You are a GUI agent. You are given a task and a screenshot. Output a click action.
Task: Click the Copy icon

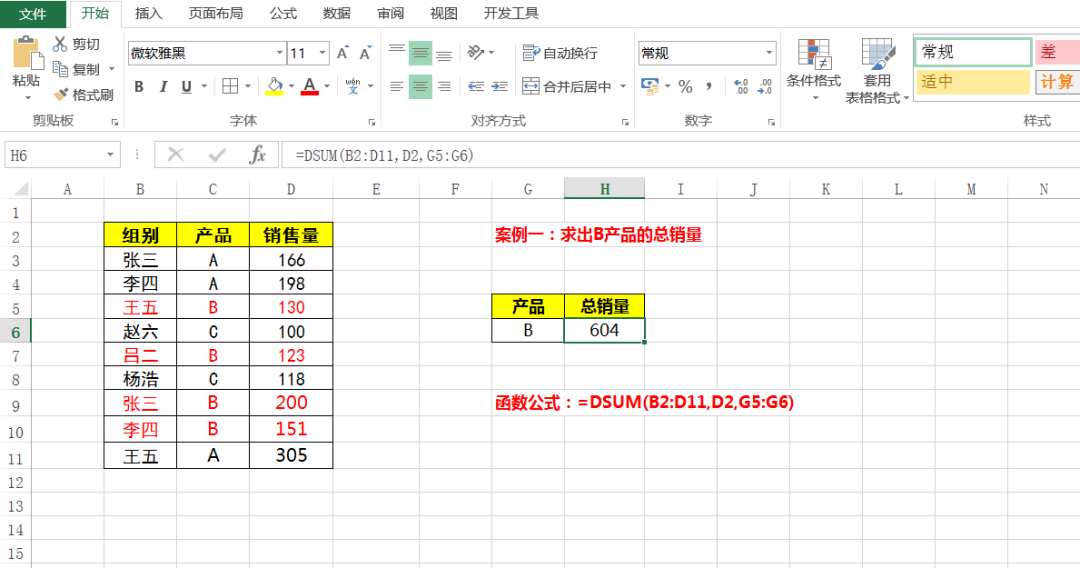[x=61, y=69]
